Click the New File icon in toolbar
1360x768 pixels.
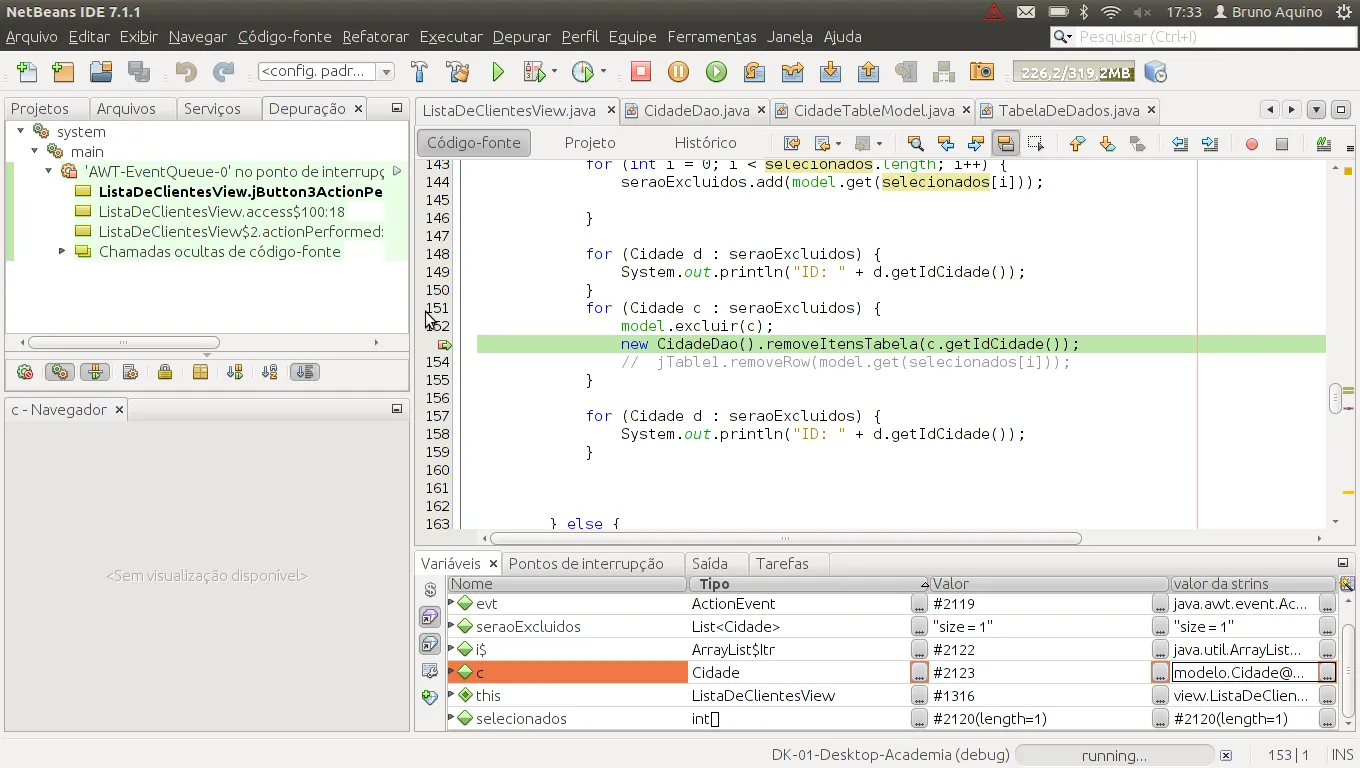click(x=27, y=72)
